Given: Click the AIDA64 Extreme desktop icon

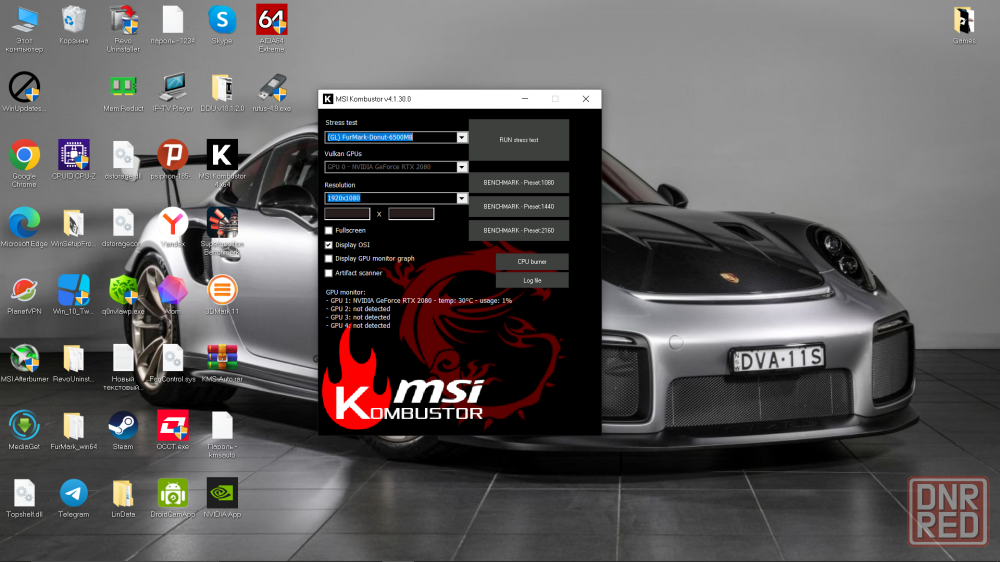Looking at the screenshot, I should pyautogui.click(x=272, y=21).
